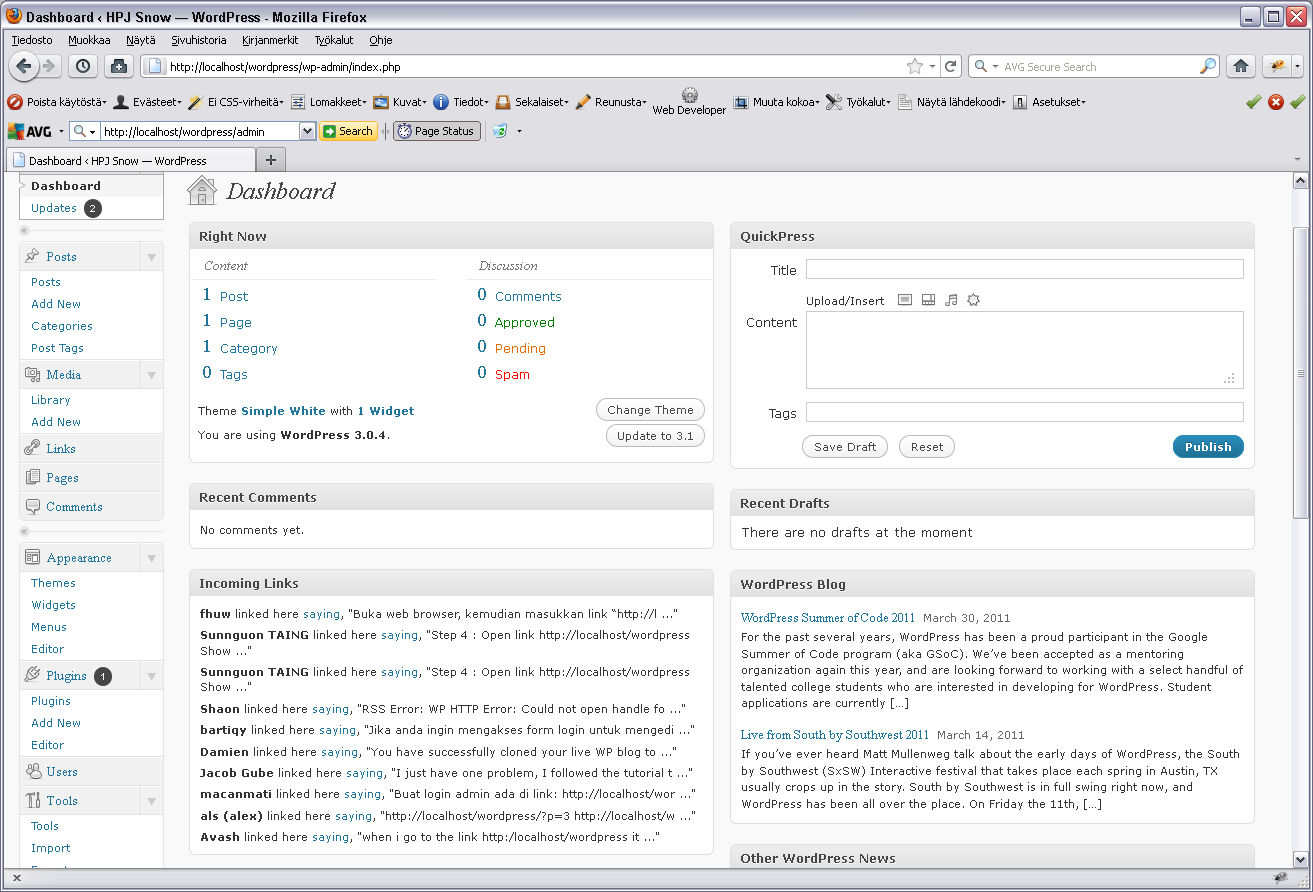Open the Työkalut toolbar dropdown
The image size is (1313, 892).
pos(859,102)
